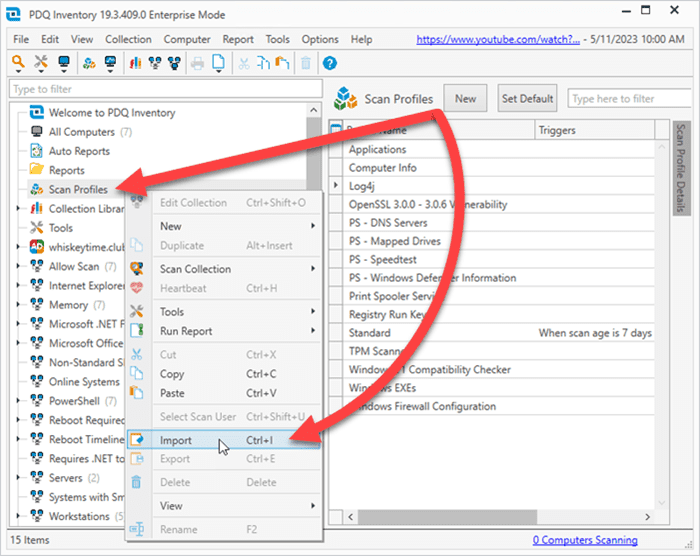The image size is (700, 556).
Task: Click the Paste toolbar icon
Action: (x=282, y=63)
